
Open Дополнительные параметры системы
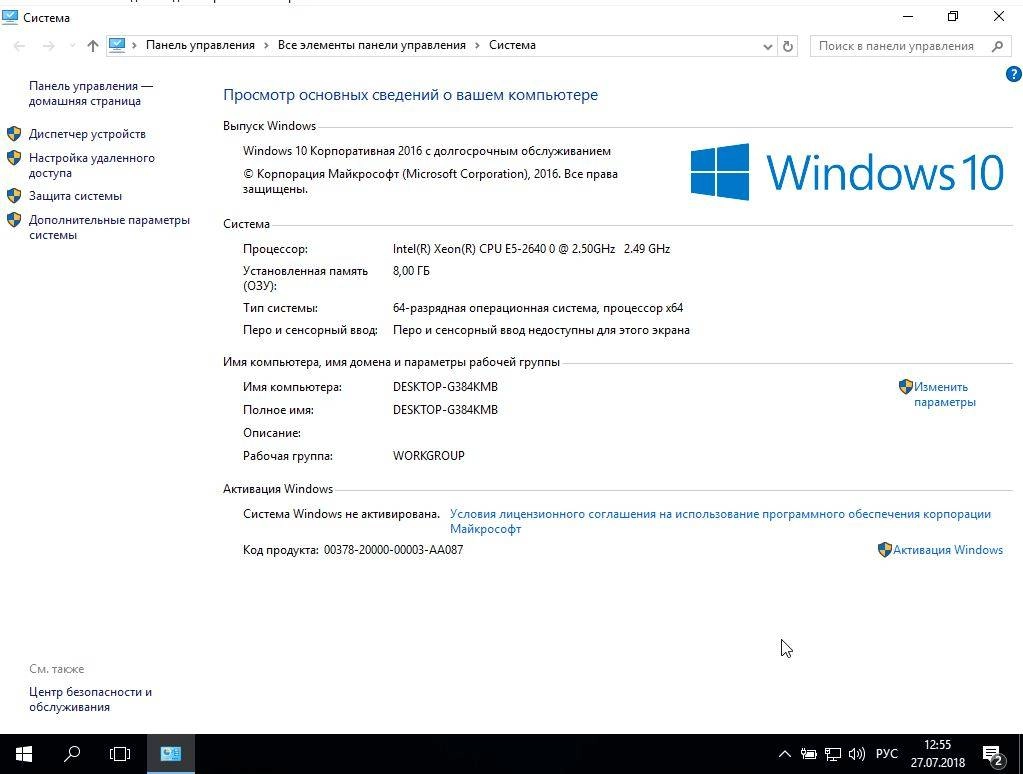coord(110,227)
